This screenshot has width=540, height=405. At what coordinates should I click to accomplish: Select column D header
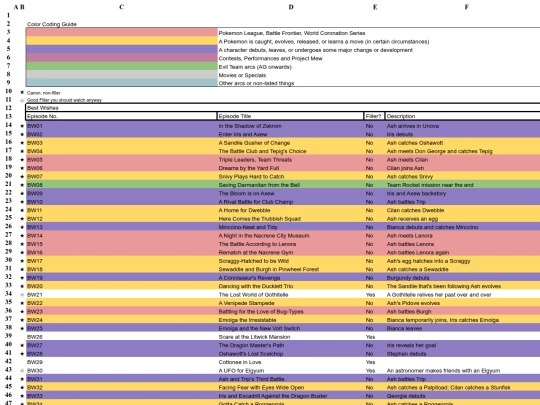(x=291, y=7)
